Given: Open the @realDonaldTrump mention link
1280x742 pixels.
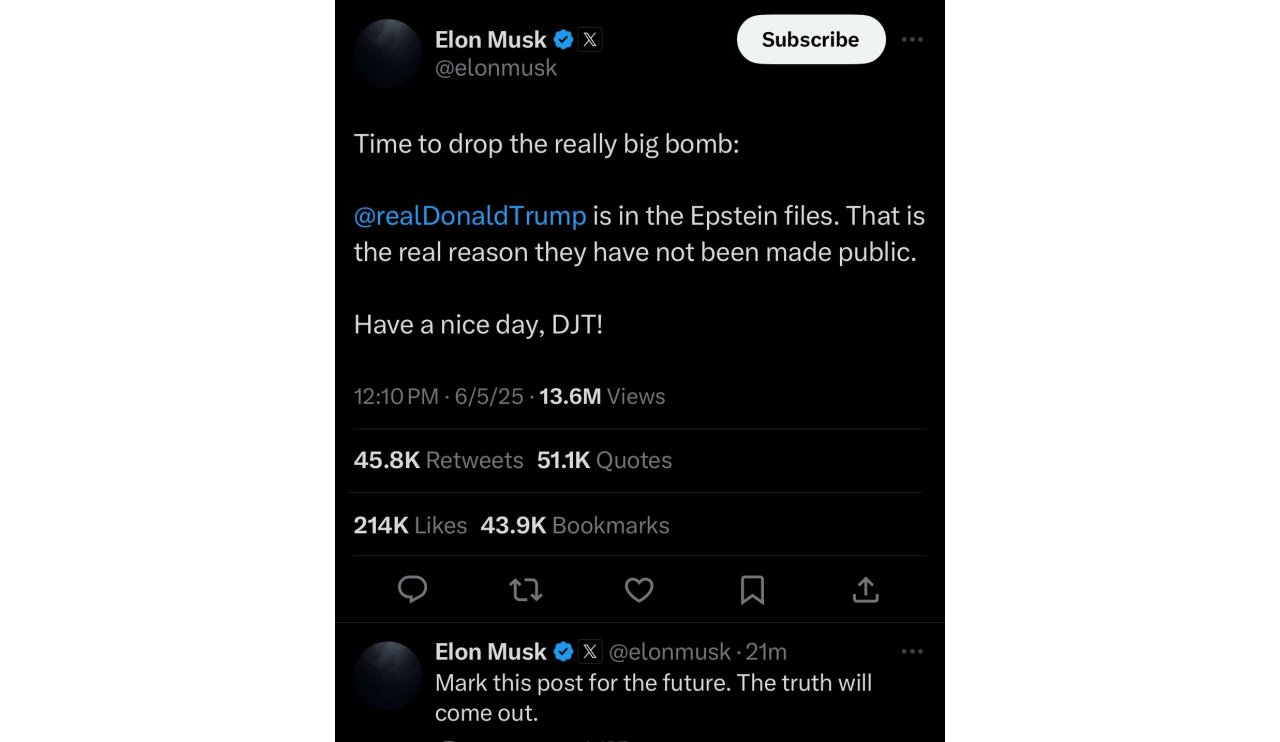Looking at the screenshot, I should coord(470,216).
